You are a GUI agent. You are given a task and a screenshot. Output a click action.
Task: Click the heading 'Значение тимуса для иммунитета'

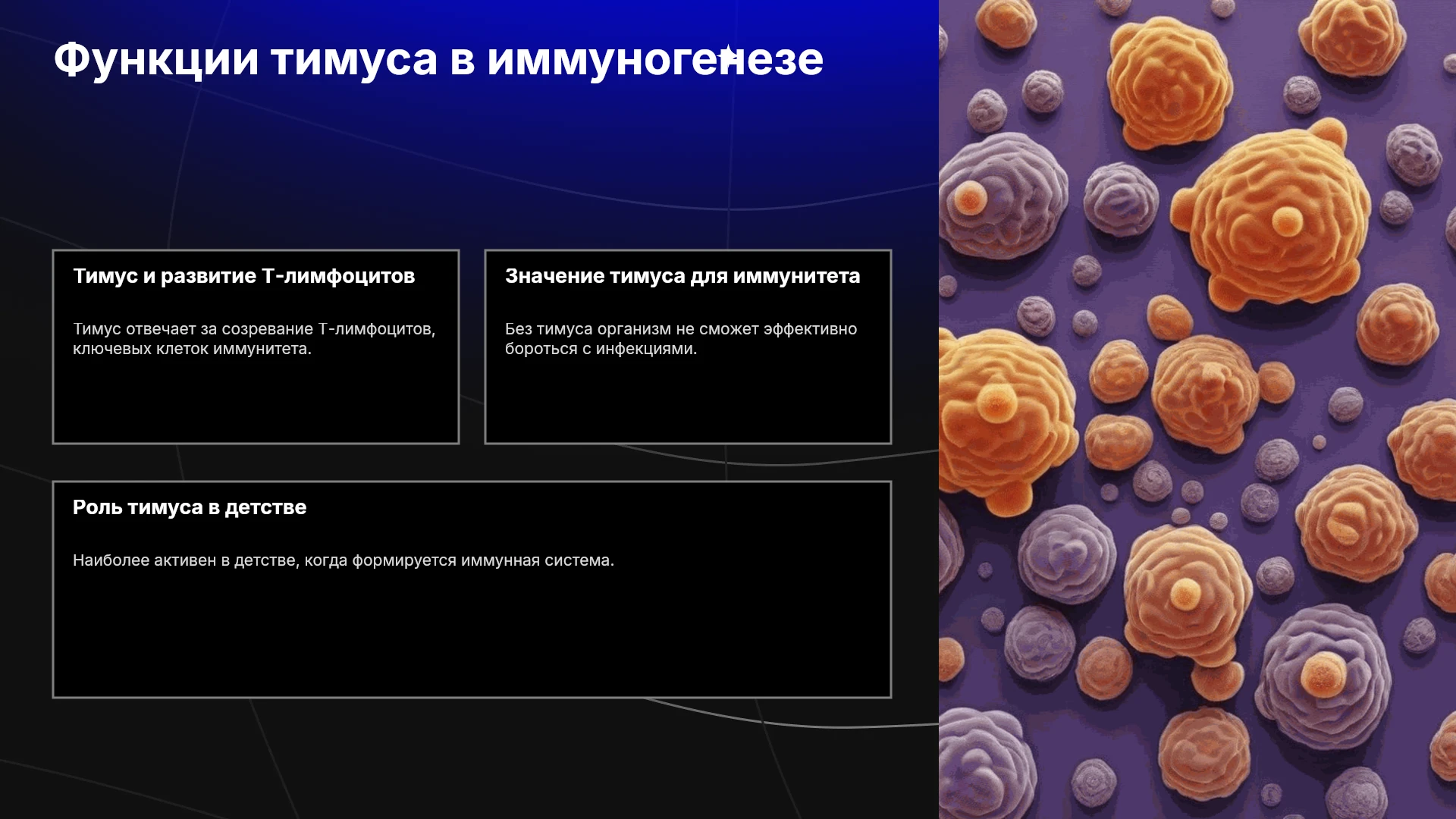click(682, 276)
